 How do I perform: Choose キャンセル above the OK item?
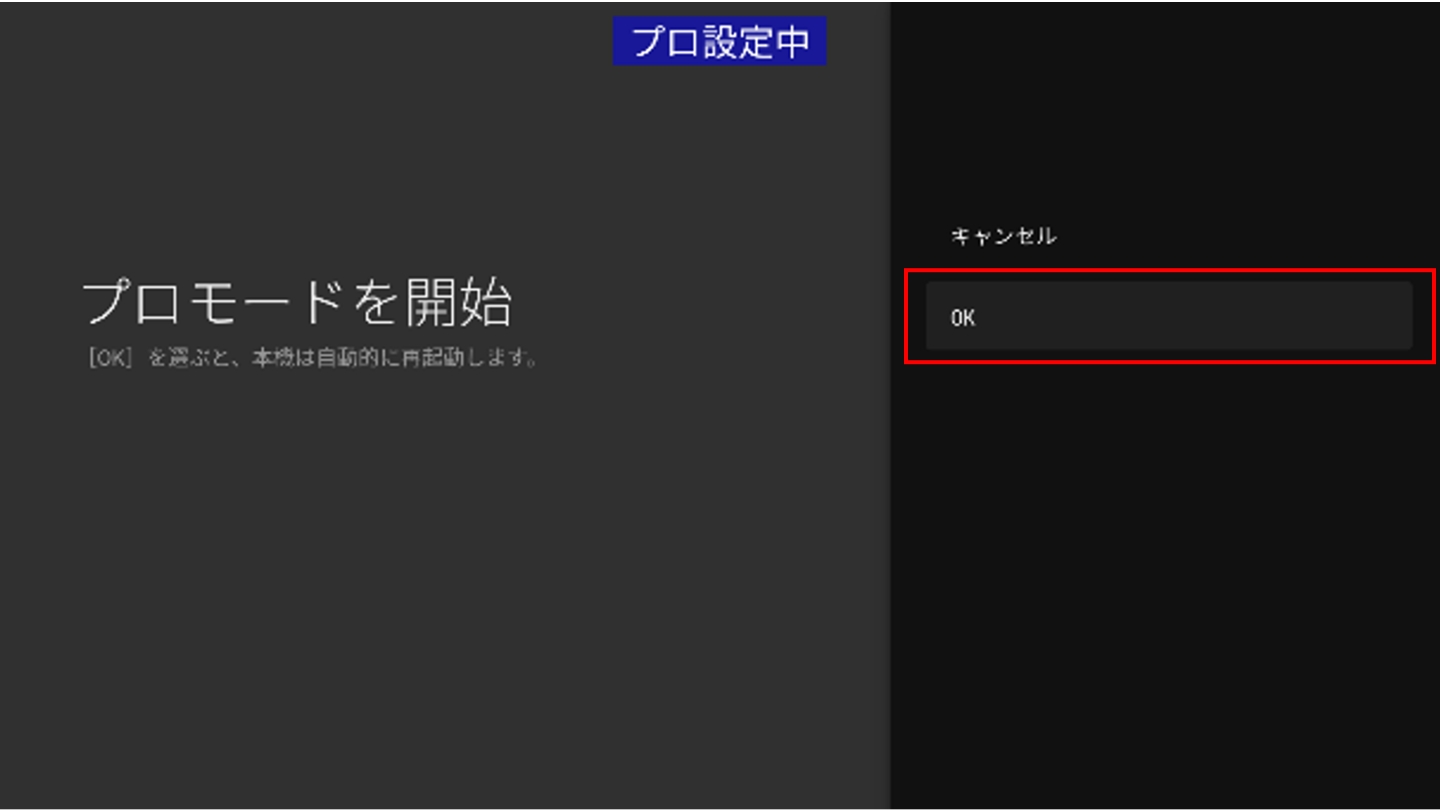1003,237
